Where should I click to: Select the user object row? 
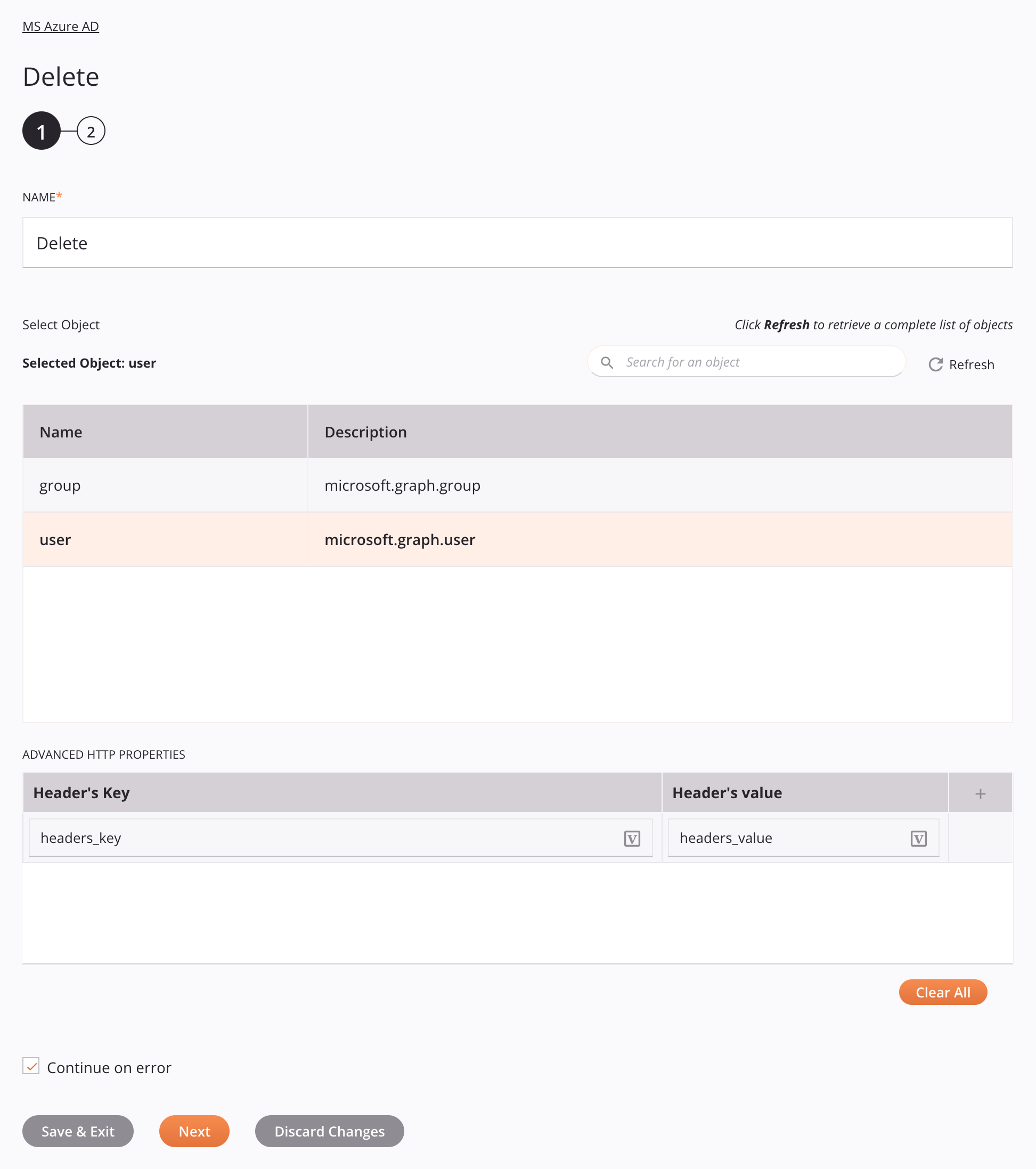[x=517, y=540]
